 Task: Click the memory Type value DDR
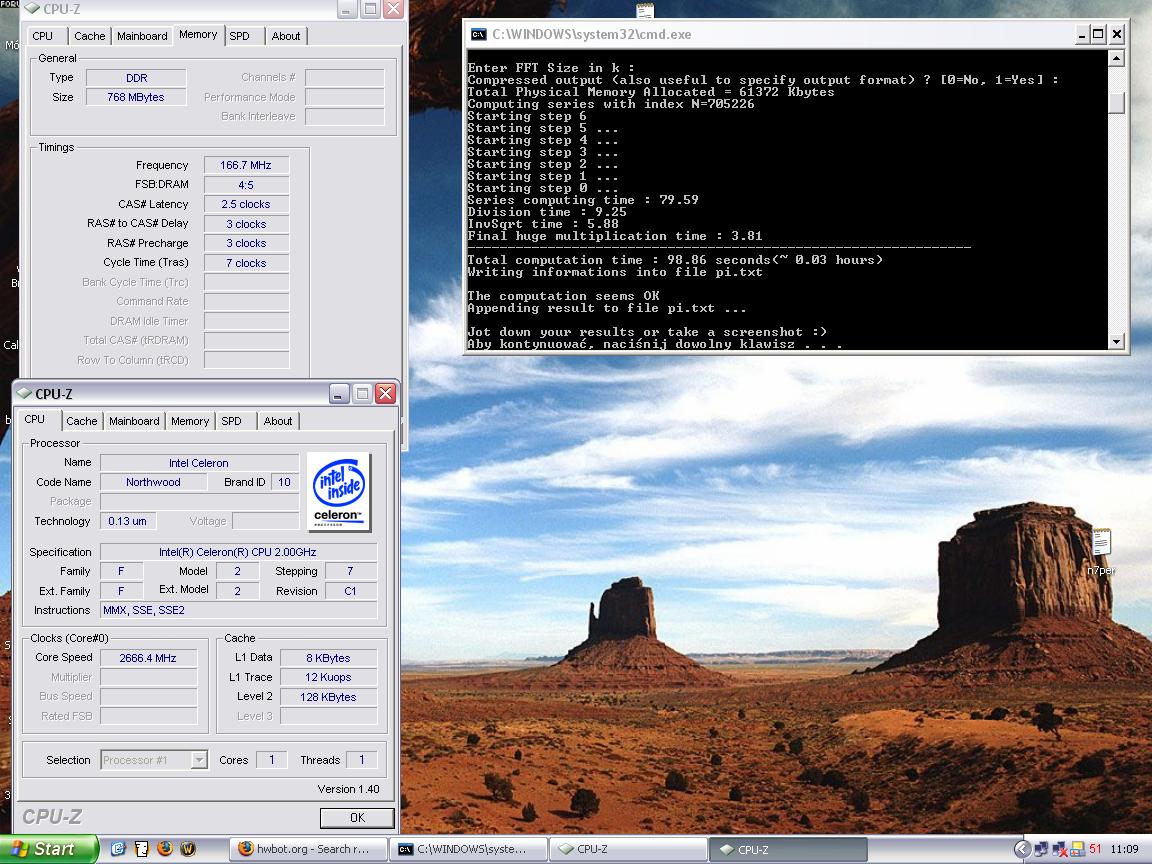coord(136,78)
